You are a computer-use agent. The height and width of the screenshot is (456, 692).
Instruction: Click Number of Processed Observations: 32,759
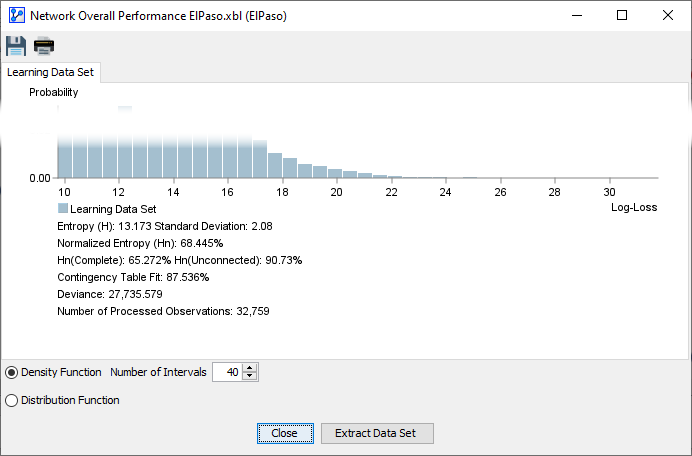click(x=163, y=311)
